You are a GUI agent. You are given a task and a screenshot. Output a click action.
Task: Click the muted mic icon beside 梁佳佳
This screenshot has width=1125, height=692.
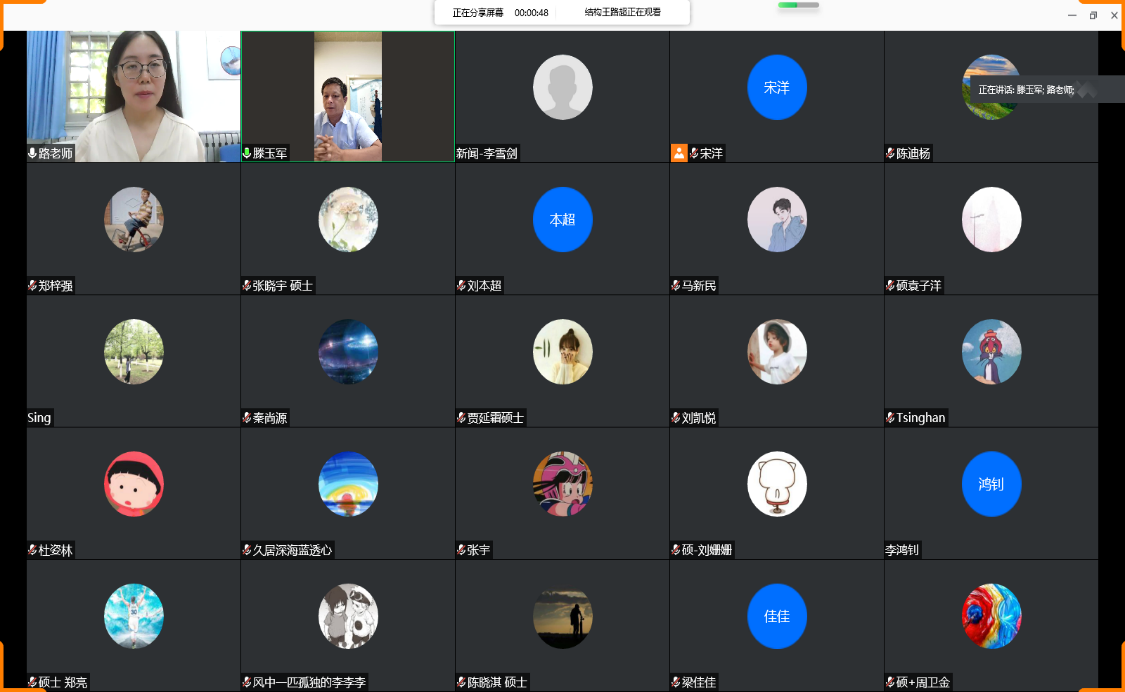[675, 683]
